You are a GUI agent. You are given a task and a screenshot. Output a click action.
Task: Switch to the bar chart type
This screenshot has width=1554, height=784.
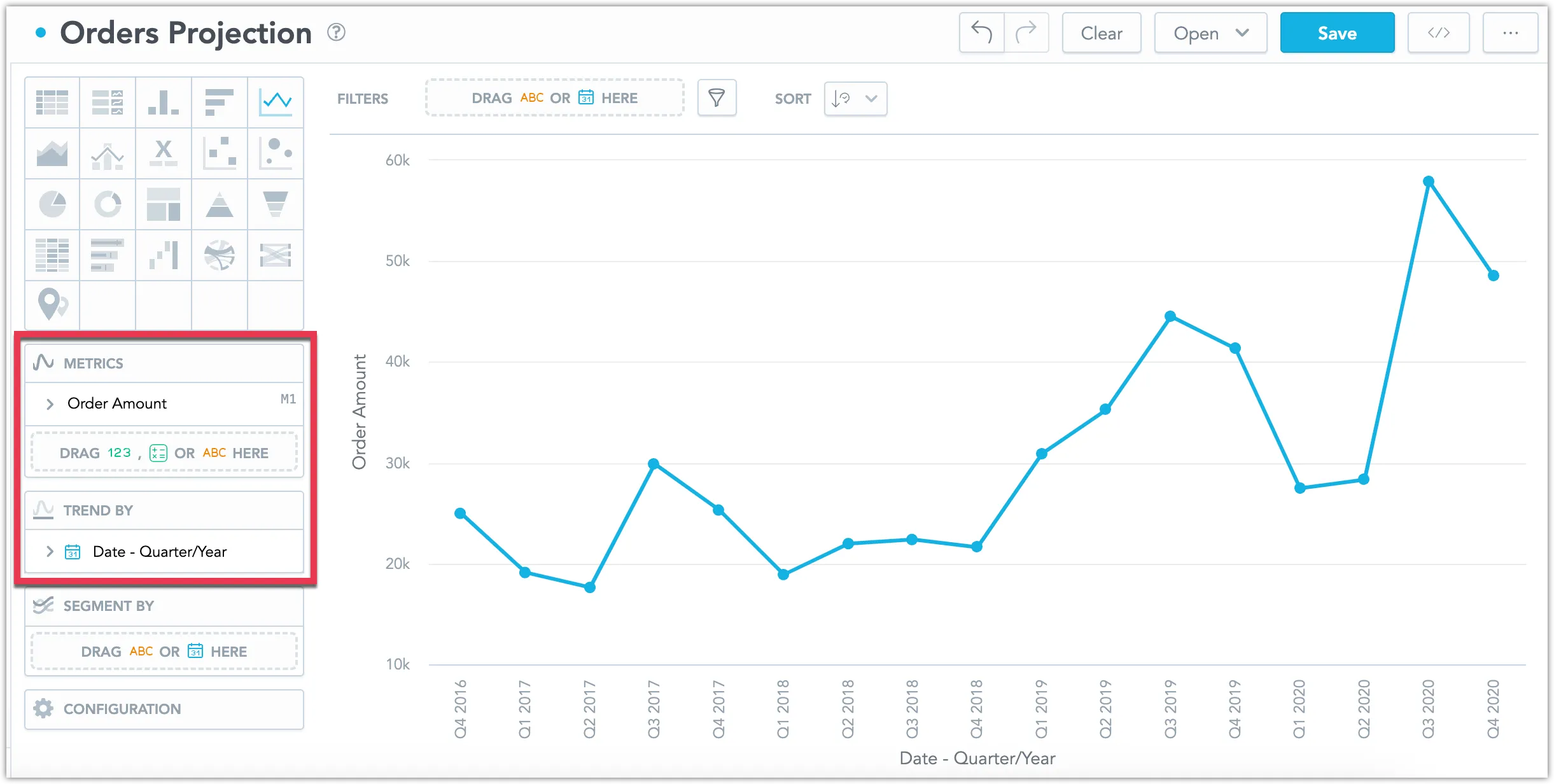(x=220, y=102)
